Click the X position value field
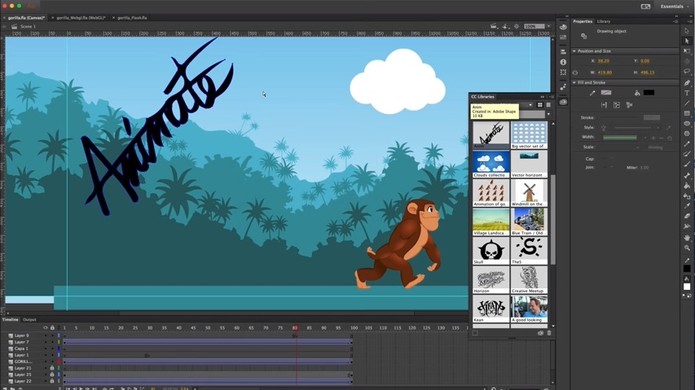695x390 pixels. [604, 61]
